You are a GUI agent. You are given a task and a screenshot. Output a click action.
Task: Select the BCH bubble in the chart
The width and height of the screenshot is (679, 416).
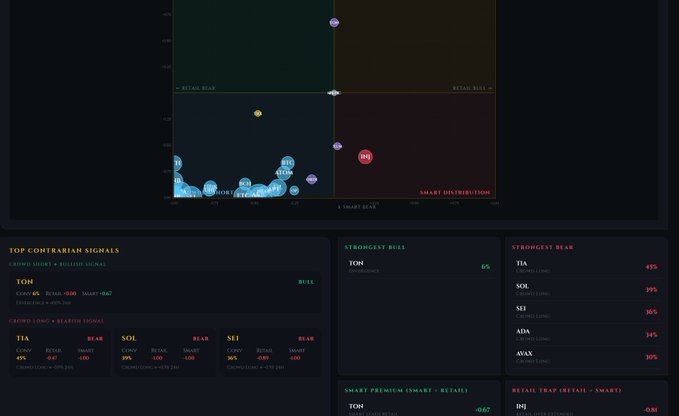[x=245, y=184]
